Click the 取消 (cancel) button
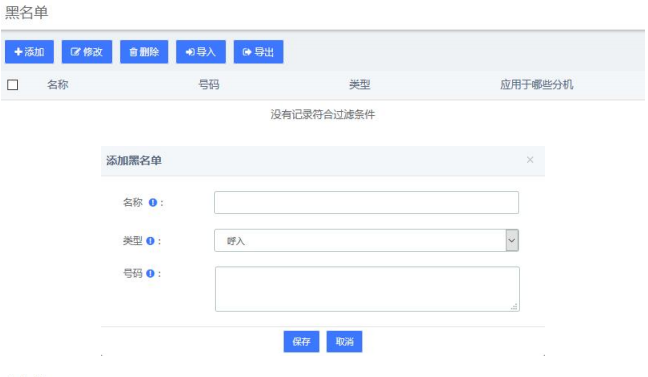The height and width of the screenshot is (377, 648). 344,341
